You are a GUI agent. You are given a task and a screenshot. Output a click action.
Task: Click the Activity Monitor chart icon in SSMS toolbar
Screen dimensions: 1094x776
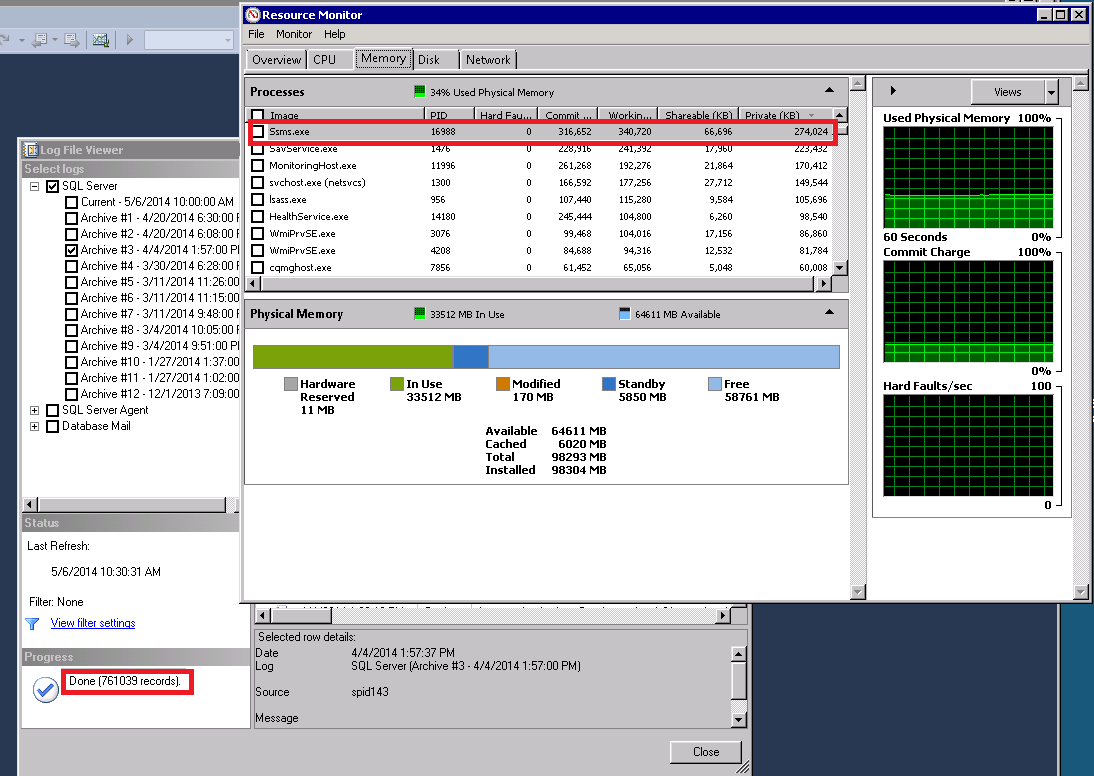tap(100, 40)
